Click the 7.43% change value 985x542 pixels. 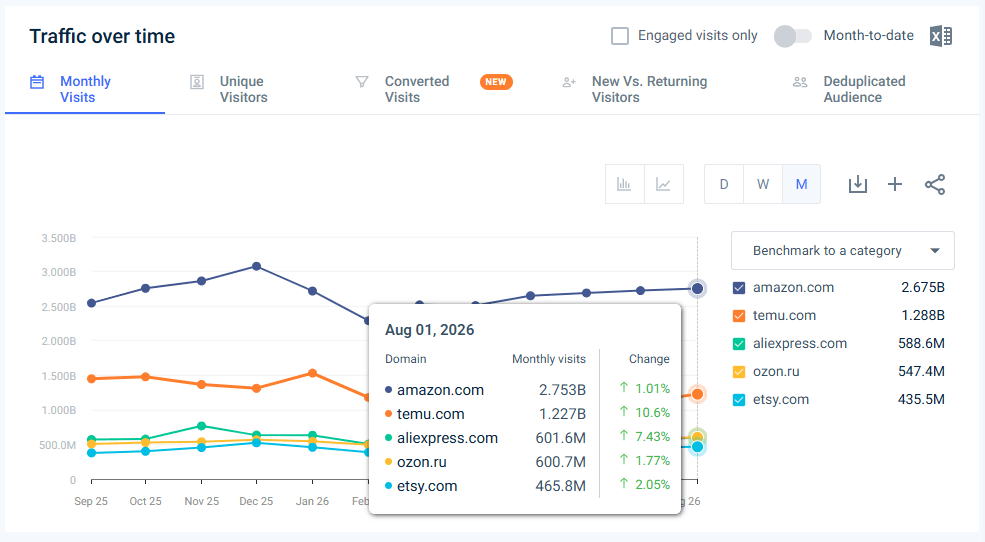[652, 436]
